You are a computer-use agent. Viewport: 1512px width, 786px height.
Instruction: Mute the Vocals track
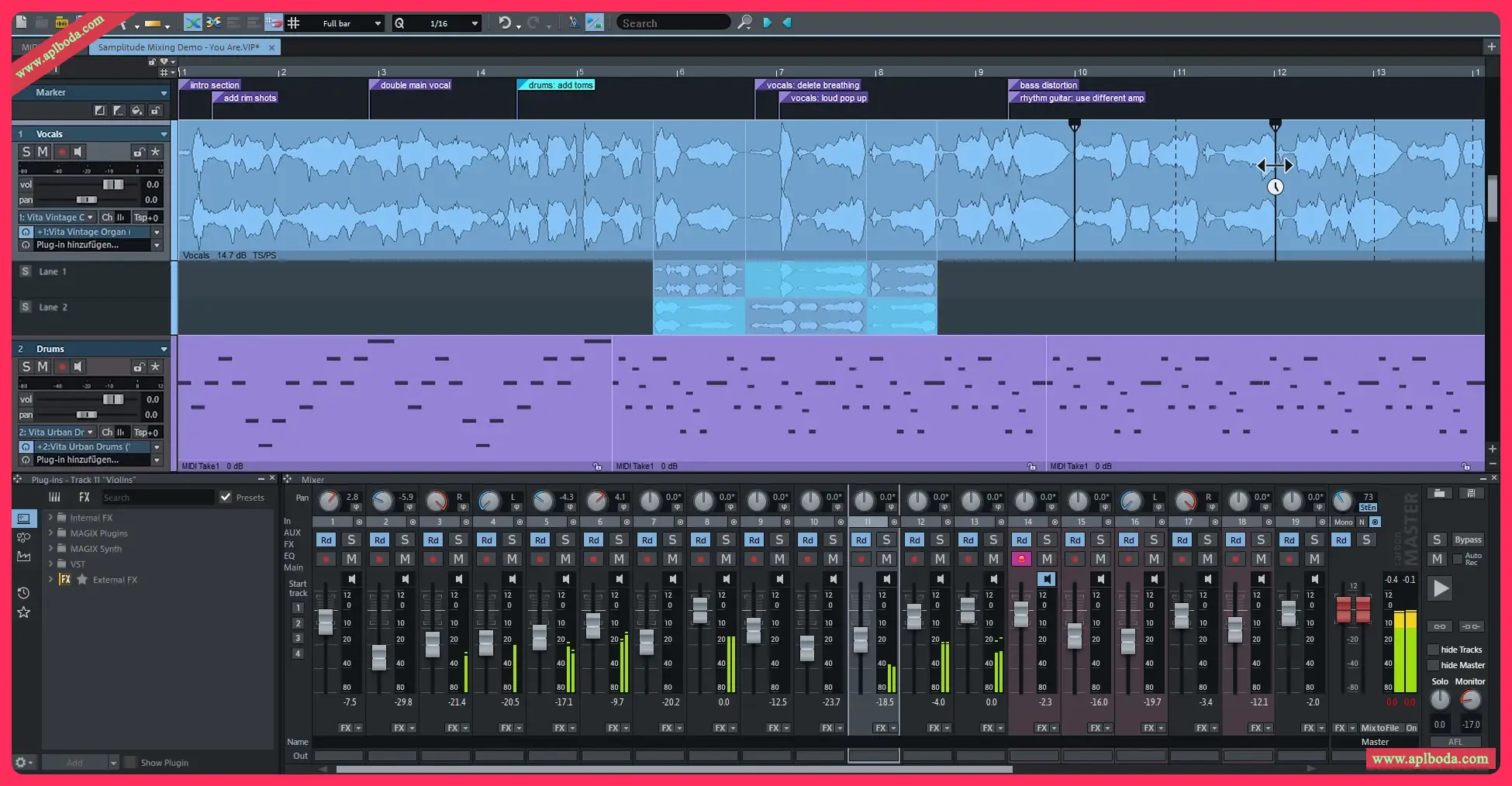click(43, 152)
